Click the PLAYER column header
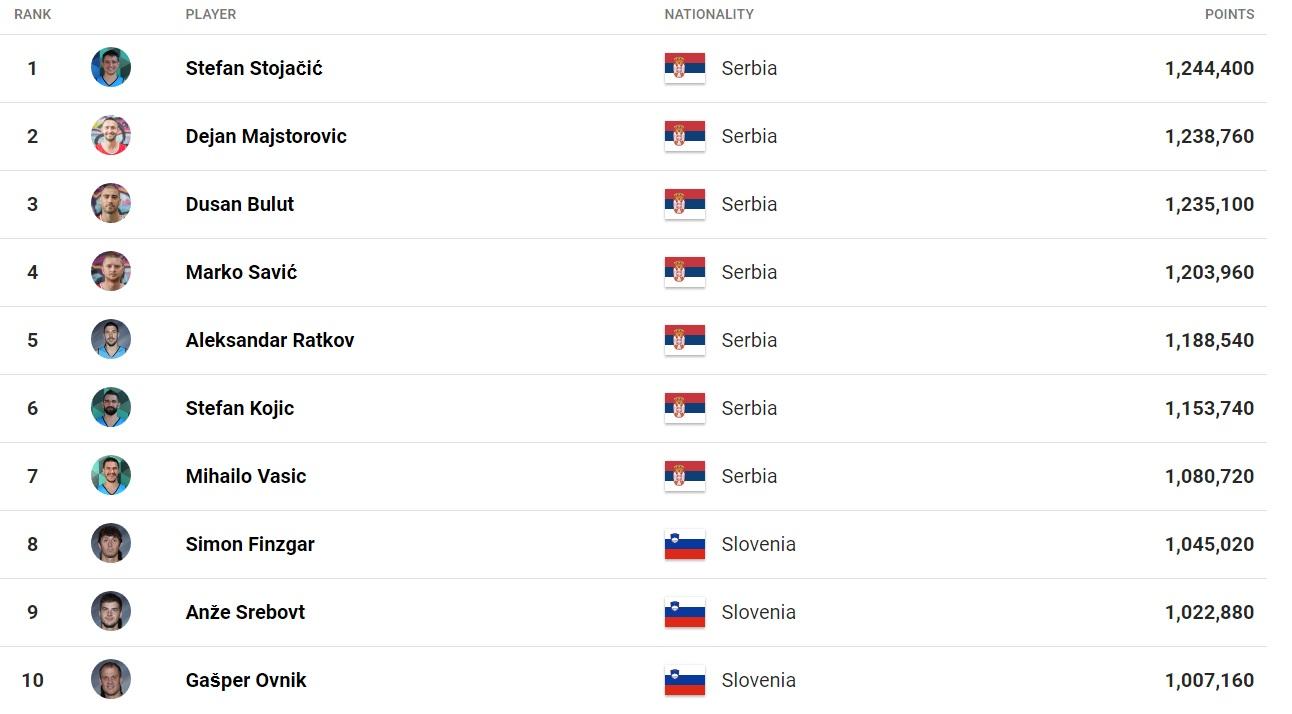 coord(211,14)
